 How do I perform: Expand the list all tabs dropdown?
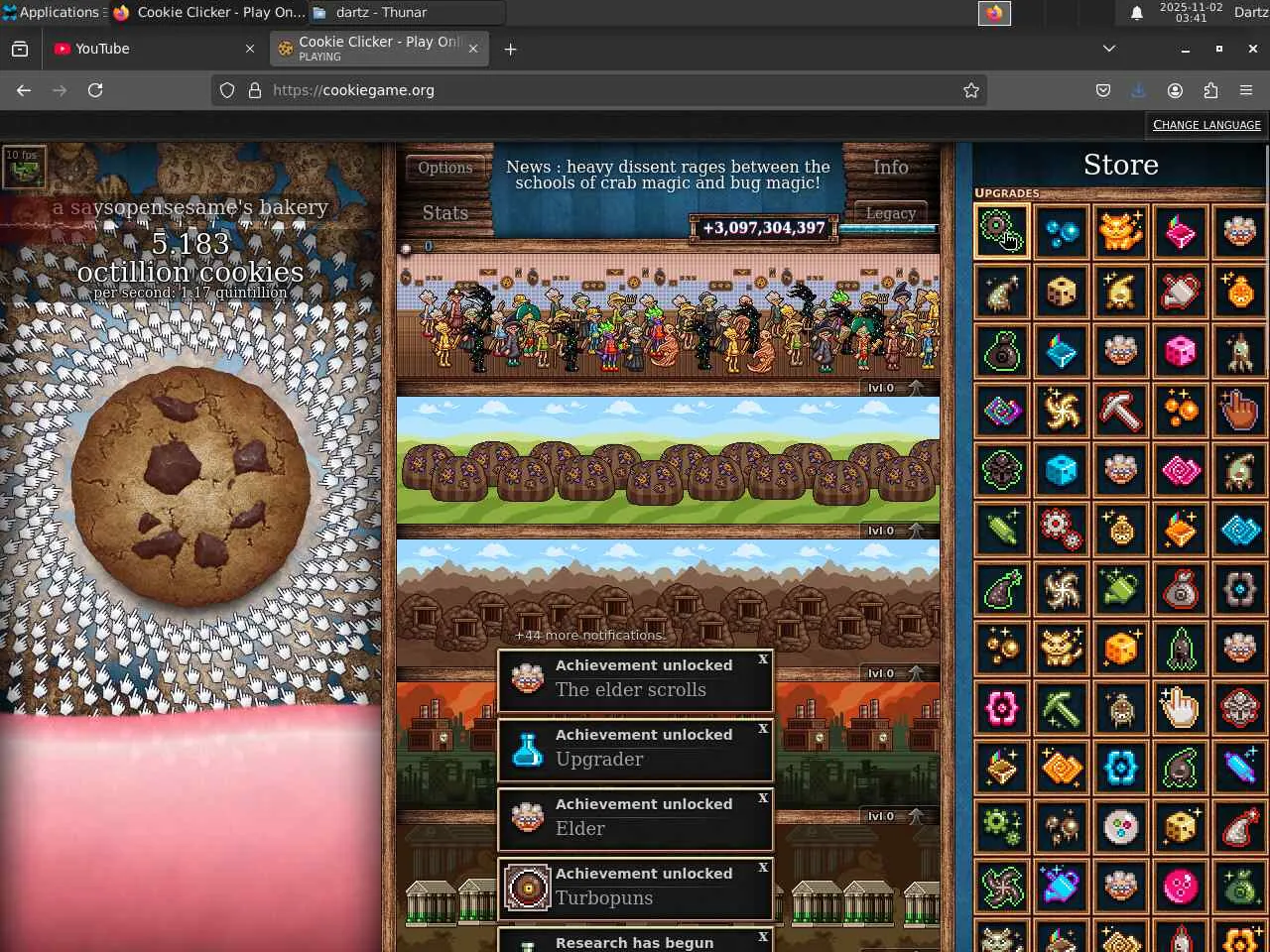pos(1109,49)
